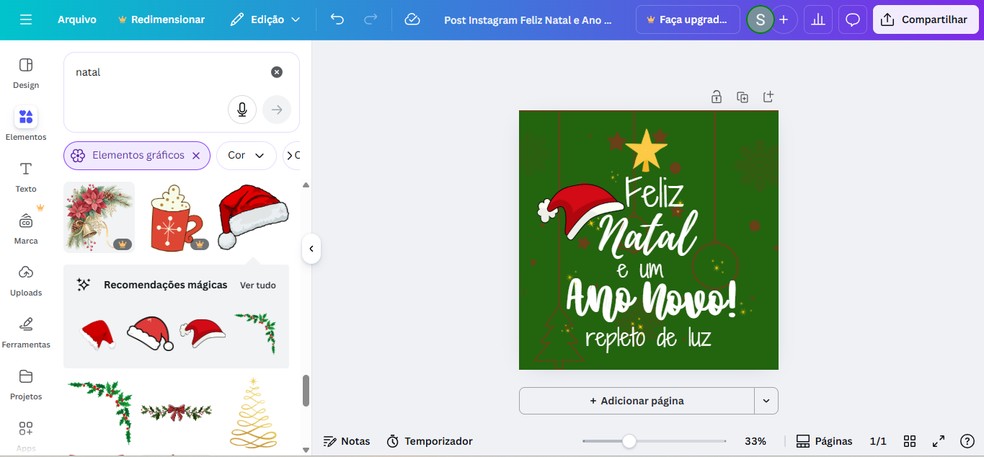Select the yellow star on canvas
The image size is (984, 457).
pos(646,151)
